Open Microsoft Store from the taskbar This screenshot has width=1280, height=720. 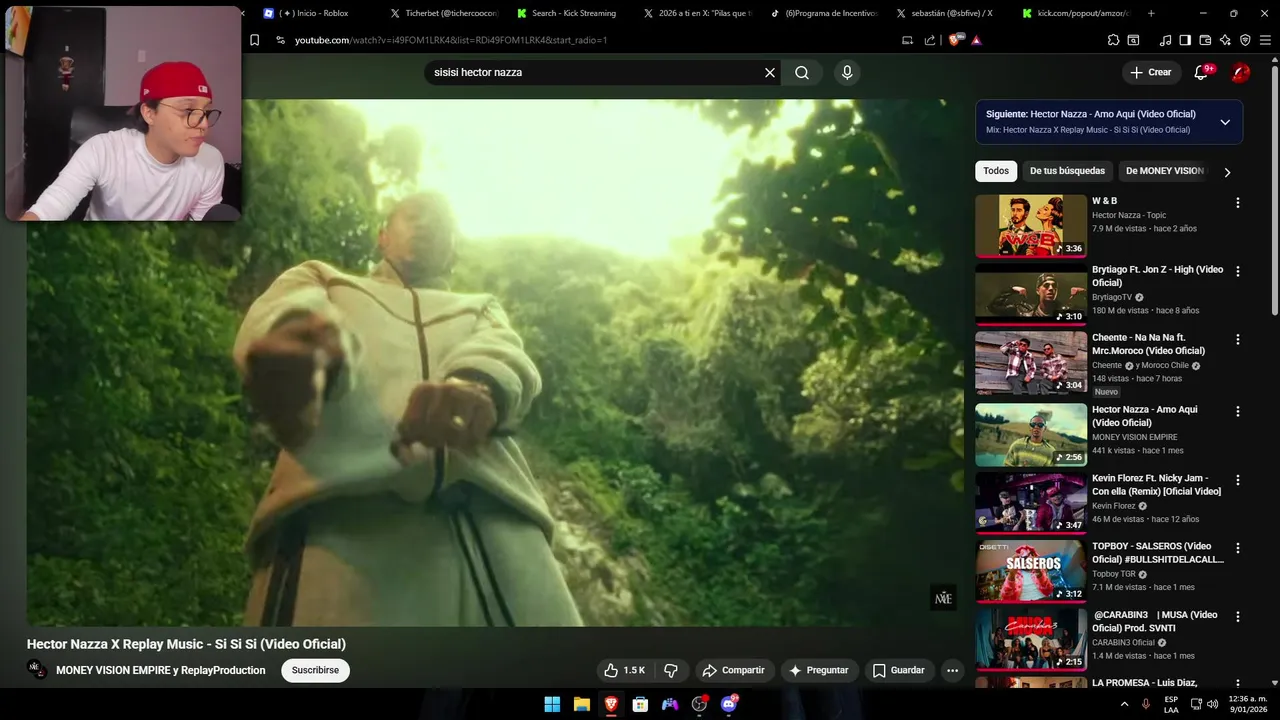pyautogui.click(x=640, y=704)
